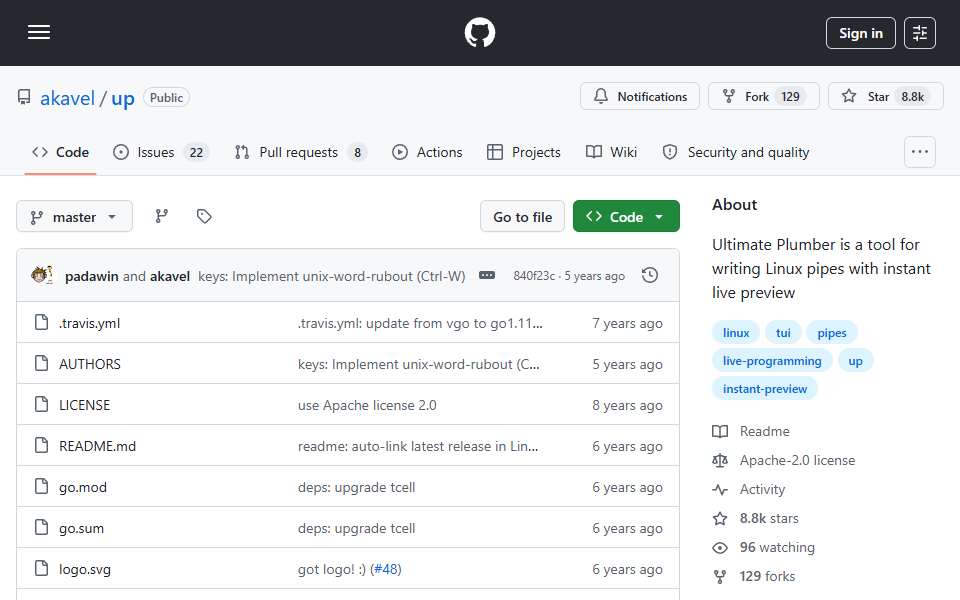Click the 22 issues counter badge
Image resolution: width=960 pixels, height=600 pixels.
196,152
